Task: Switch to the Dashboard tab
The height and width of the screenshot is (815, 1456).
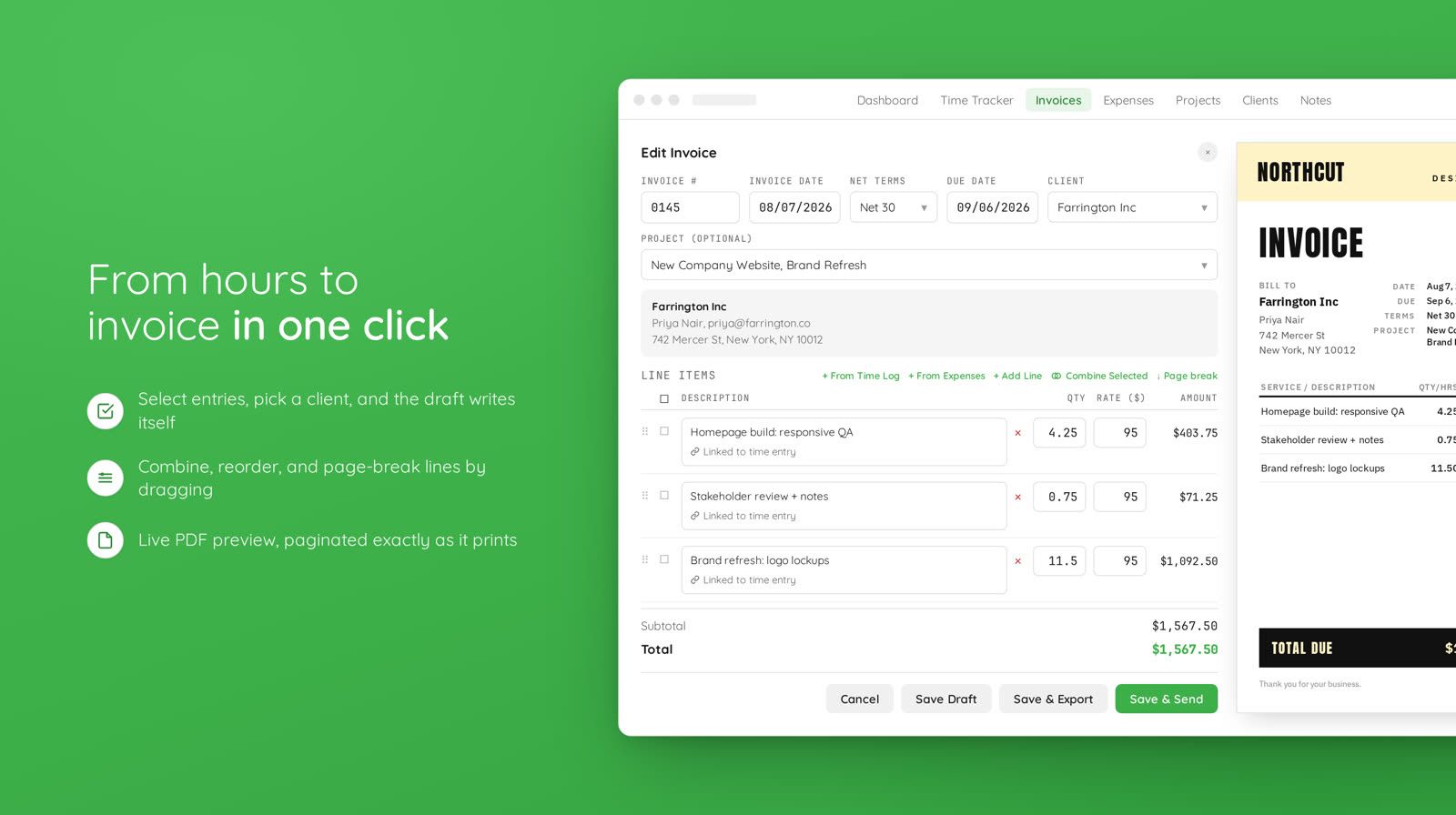Action: click(x=887, y=100)
